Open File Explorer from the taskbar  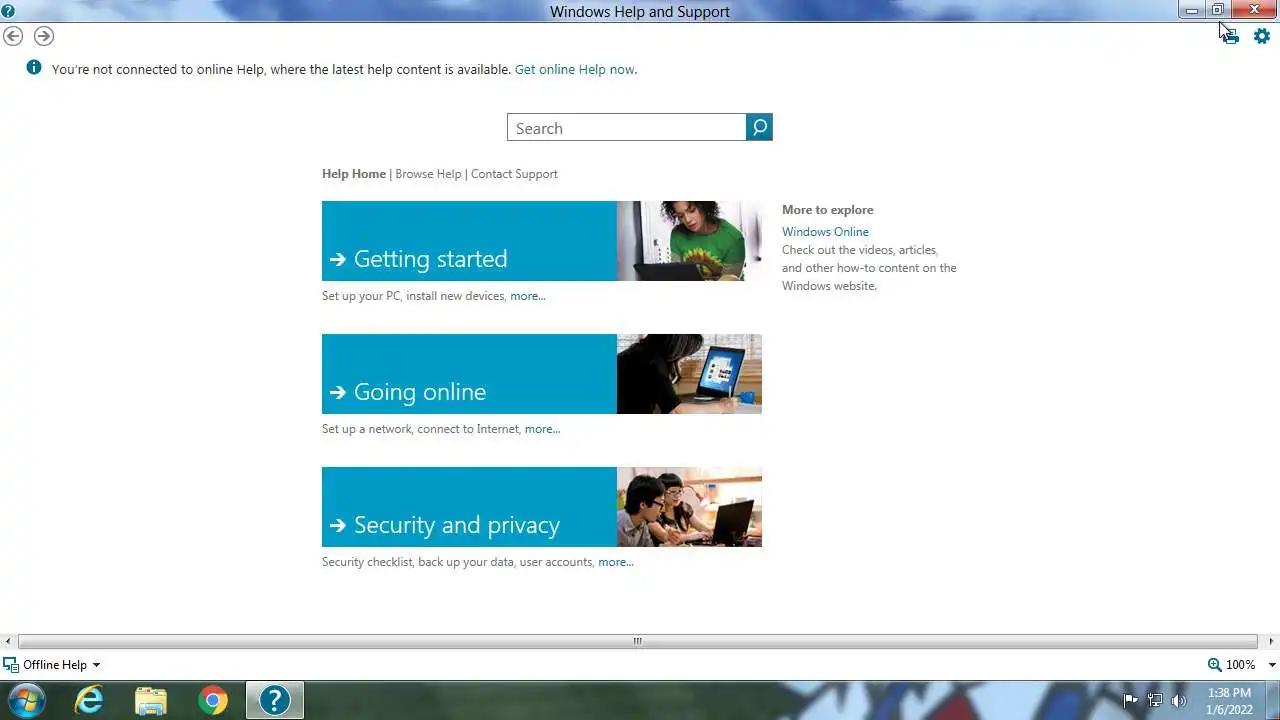pos(151,700)
